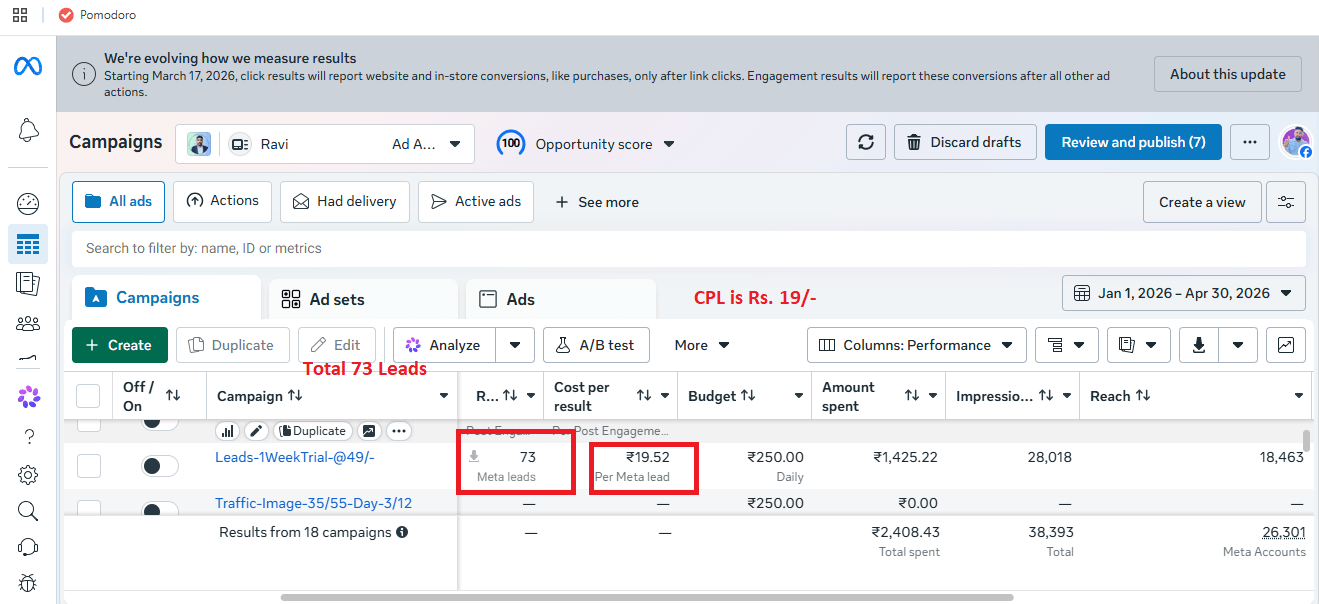Open the filter sliders icon button
The image size is (1319, 604).
1285,202
